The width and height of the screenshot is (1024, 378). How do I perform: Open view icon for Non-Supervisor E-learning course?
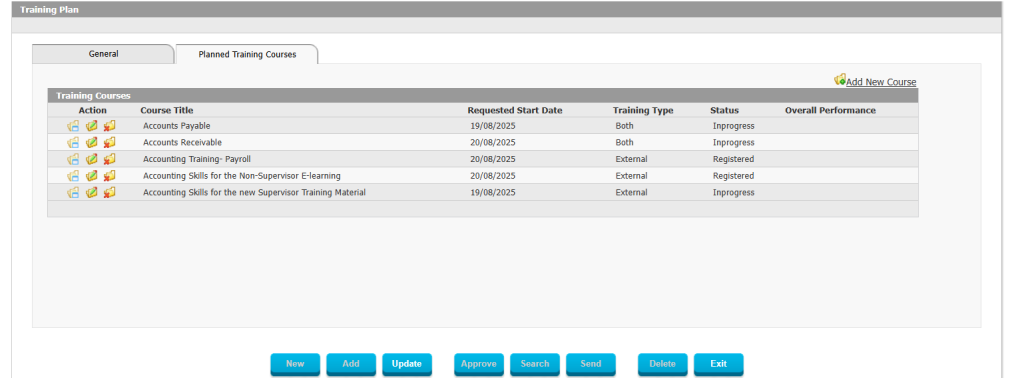(x=73, y=176)
